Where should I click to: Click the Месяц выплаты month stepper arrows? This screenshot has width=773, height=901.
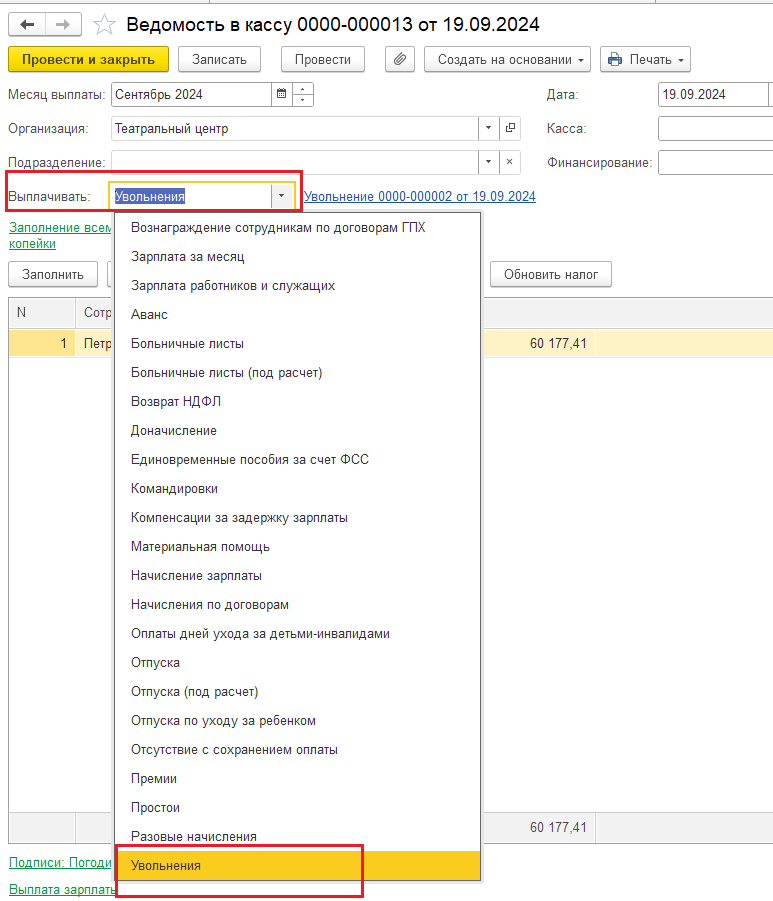pyautogui.click(x=303, y=94)
